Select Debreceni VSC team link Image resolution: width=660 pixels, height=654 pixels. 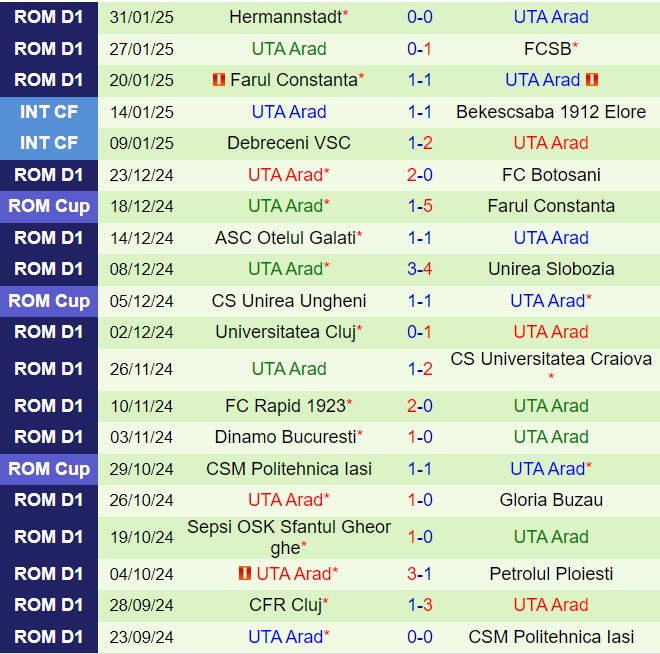point(289,143)
